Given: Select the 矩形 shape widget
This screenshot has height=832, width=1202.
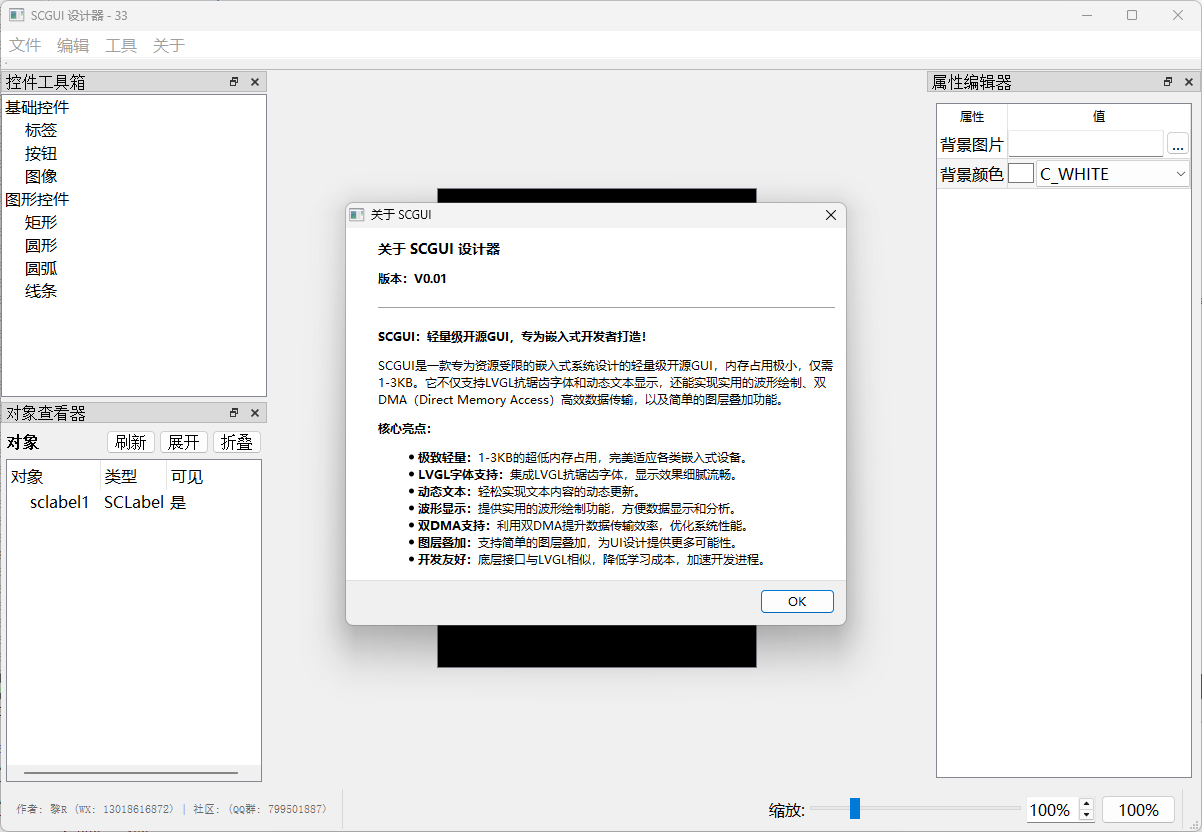Looking at the screenshot, I should pos(41,222).
